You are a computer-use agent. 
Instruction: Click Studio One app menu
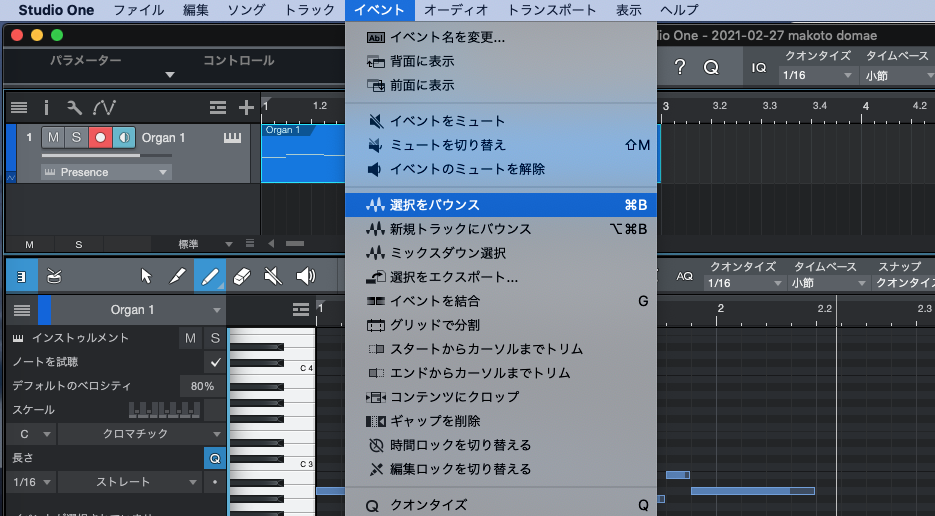pos(56,10)
